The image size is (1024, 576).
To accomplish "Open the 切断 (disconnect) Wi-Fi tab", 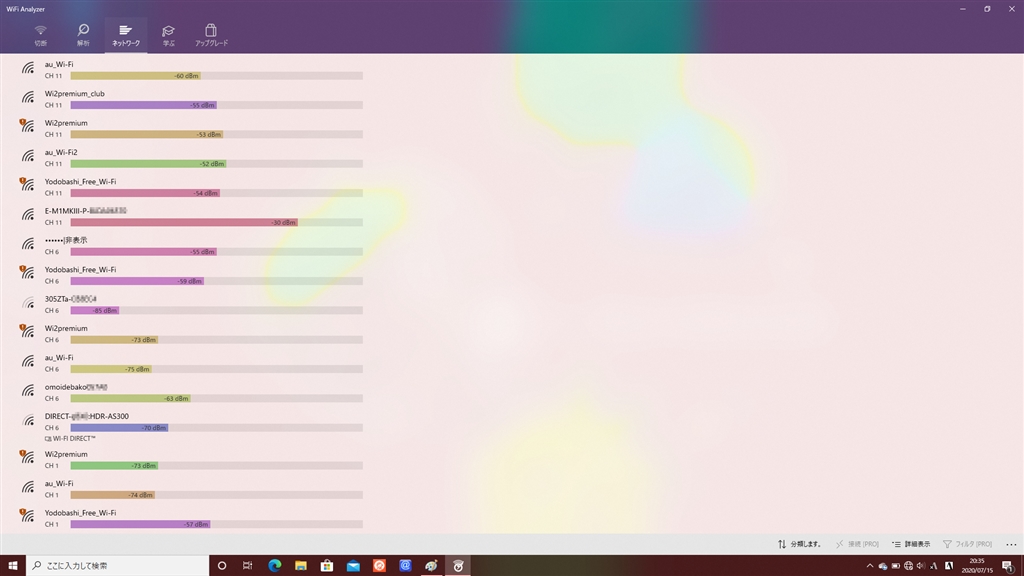I will (x=40, y=35).
